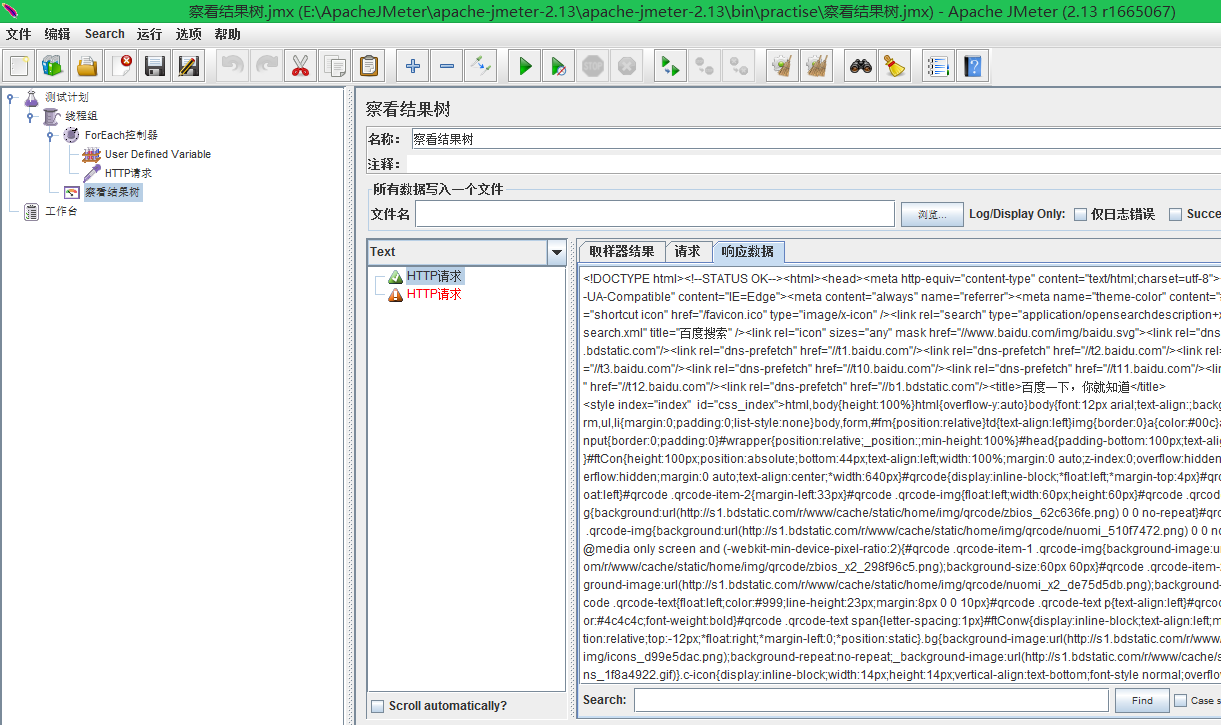Select 线程组 node in tree

click(81, 116)
